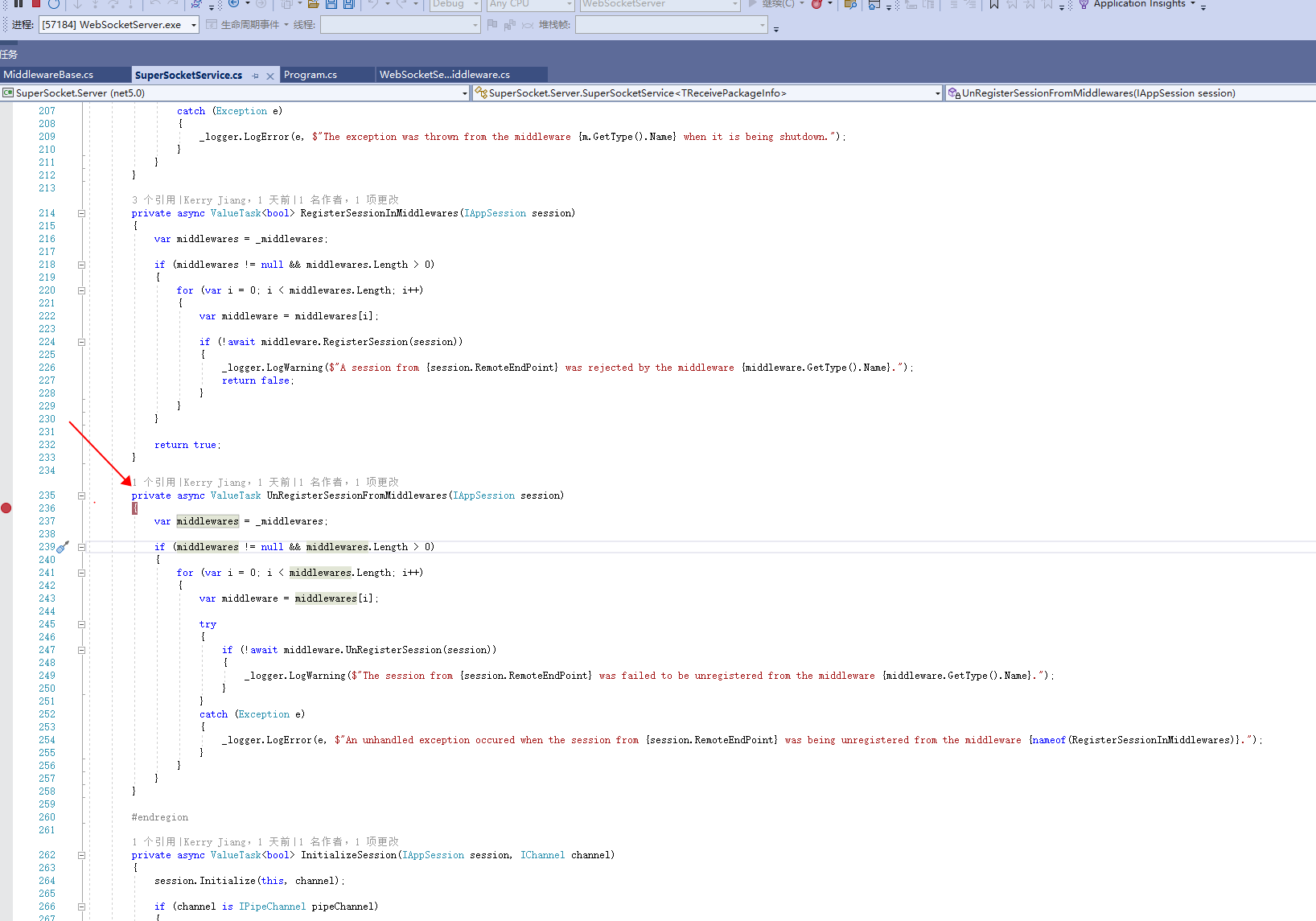Open the UnRegisterSessionFromMiddlewares member dropdown
1316x921 pixels.
point(1131,93)
